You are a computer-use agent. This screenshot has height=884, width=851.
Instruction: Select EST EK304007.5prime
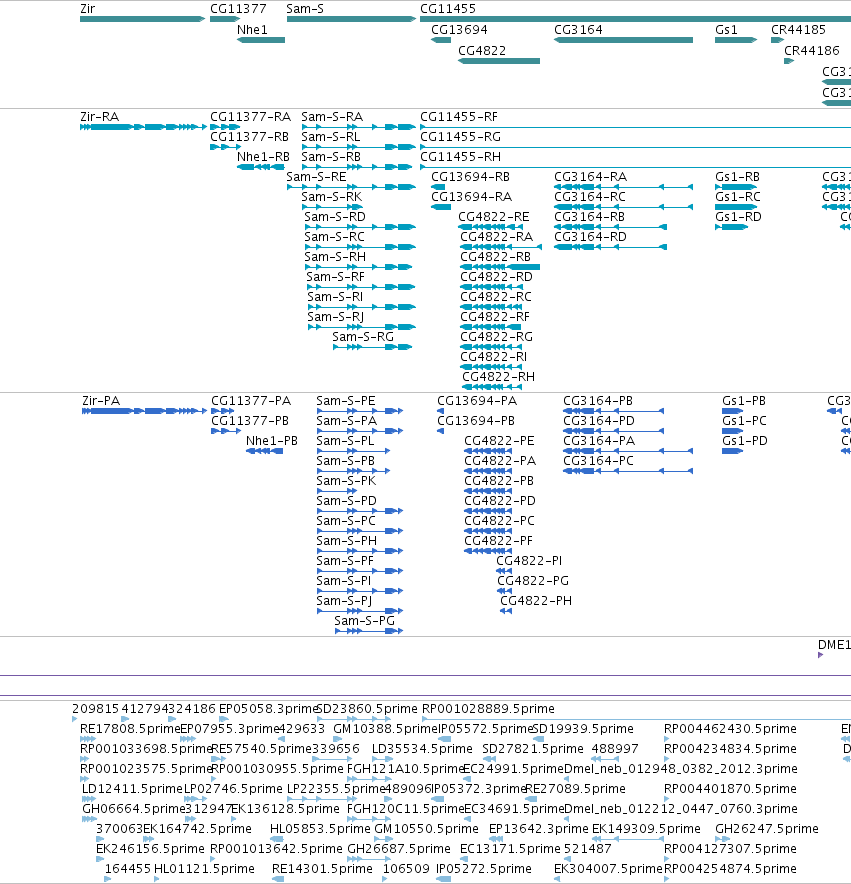[608, 869]
